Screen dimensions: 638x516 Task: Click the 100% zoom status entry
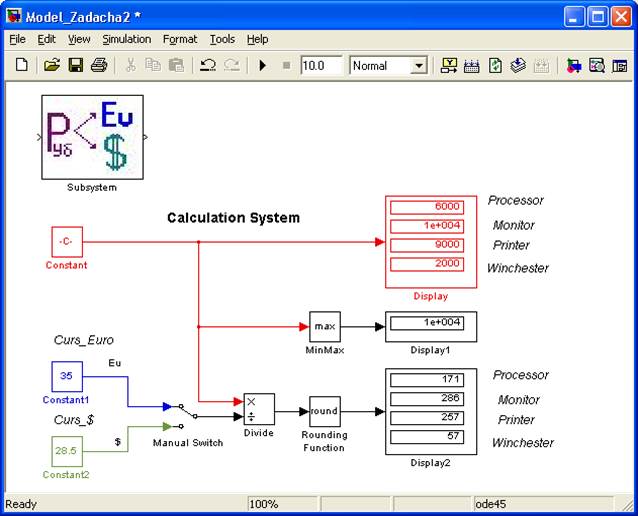[x=264, y=504]
